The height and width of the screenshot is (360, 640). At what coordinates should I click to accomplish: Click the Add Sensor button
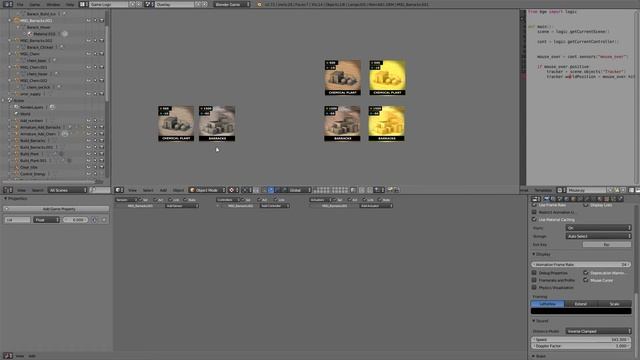182,206
